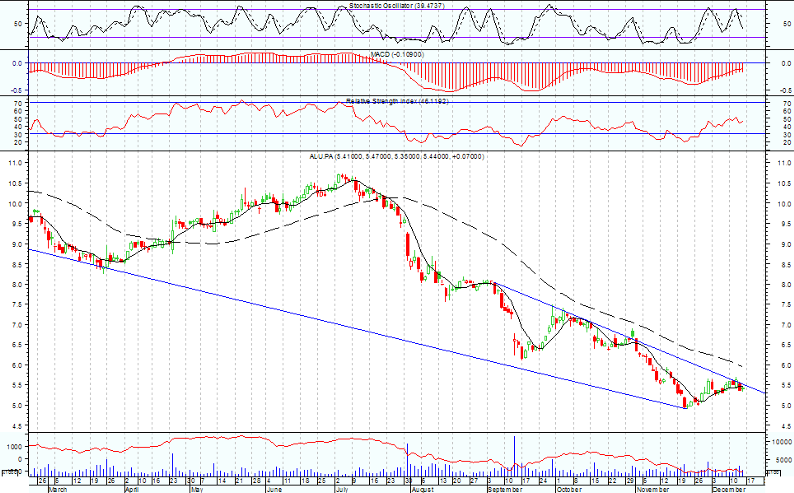This screenshot has width=794, height=493.
Task: Click 8.0 on the right price axis
Action: click(784, 285)
